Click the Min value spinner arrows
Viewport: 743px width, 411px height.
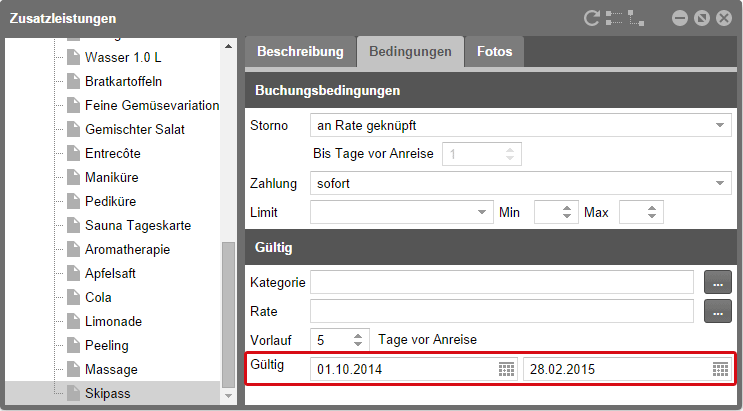567,212
